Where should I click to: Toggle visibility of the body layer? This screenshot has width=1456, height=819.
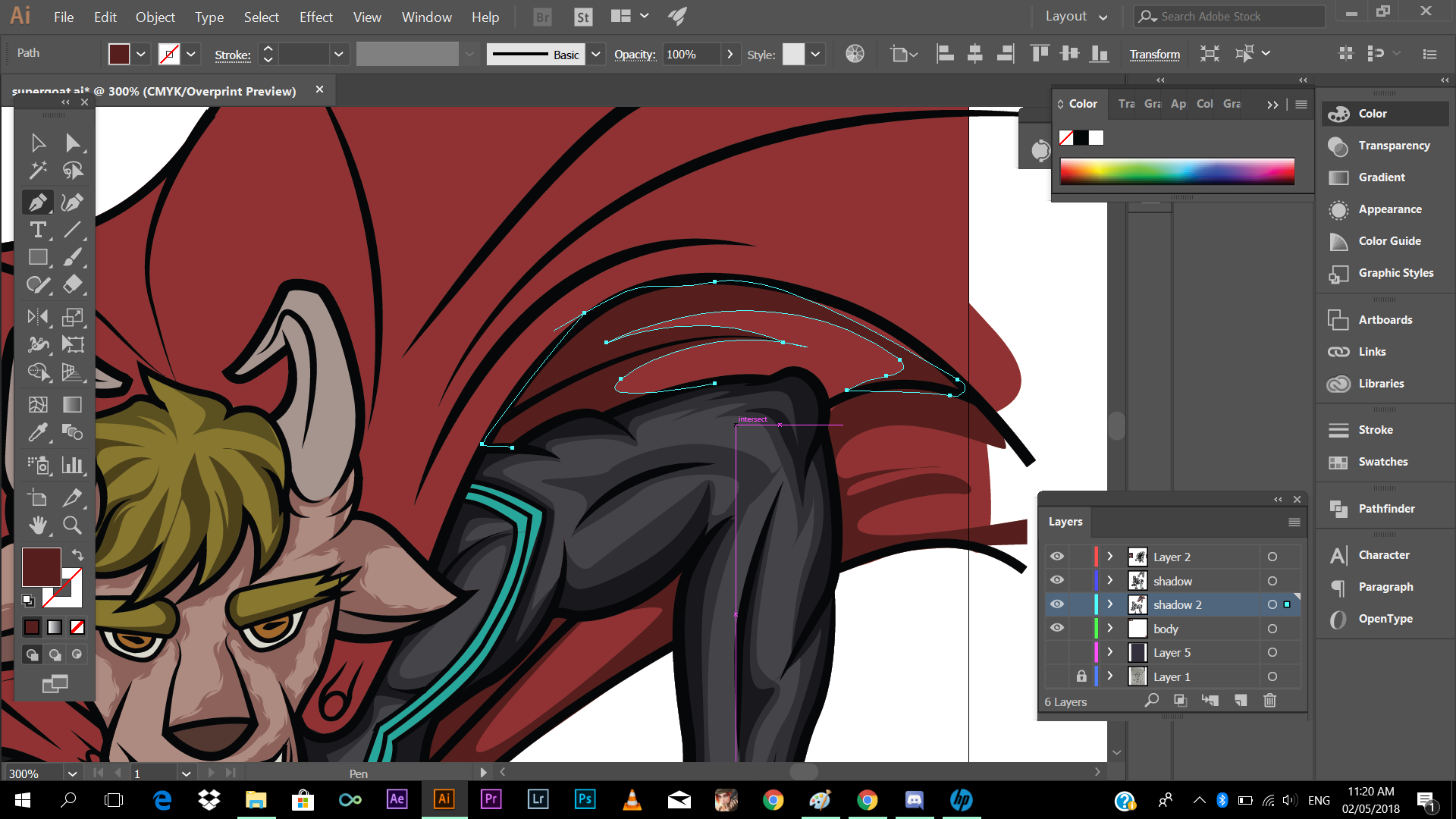[x=1056, y=628]
